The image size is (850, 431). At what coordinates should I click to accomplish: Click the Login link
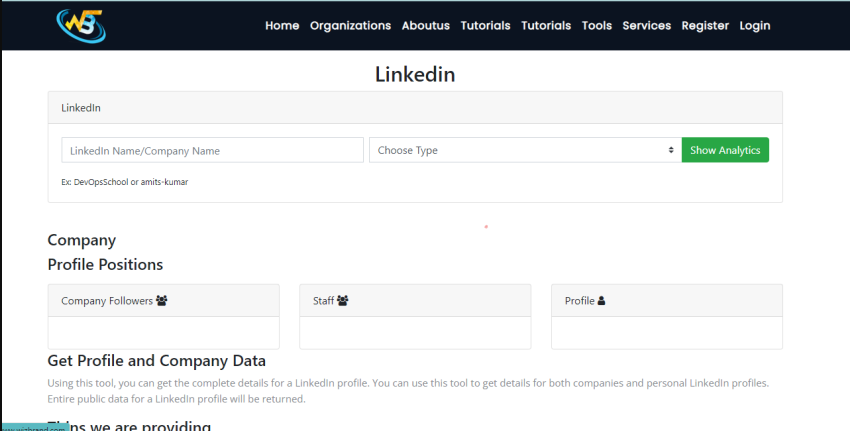pos(755,25)
